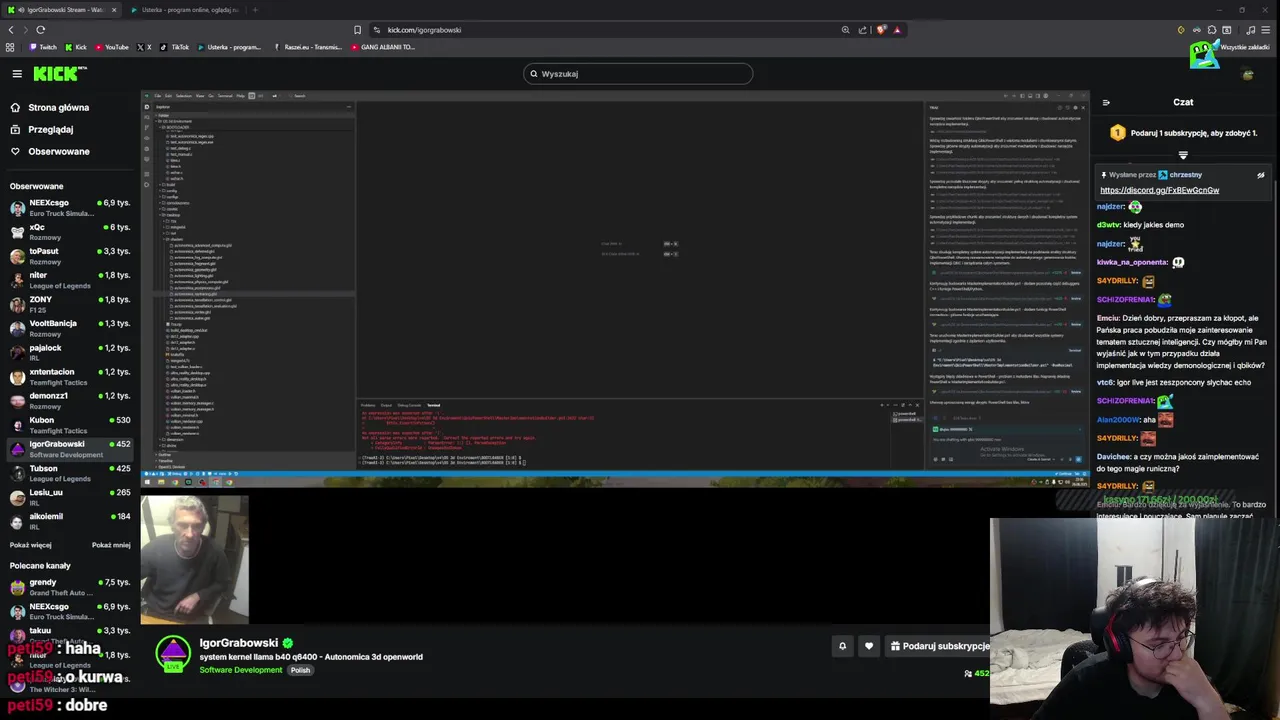1280x720 pixels.
Task: Open a new browser tab
Action: pyautogui.click(x=255, y=10)
